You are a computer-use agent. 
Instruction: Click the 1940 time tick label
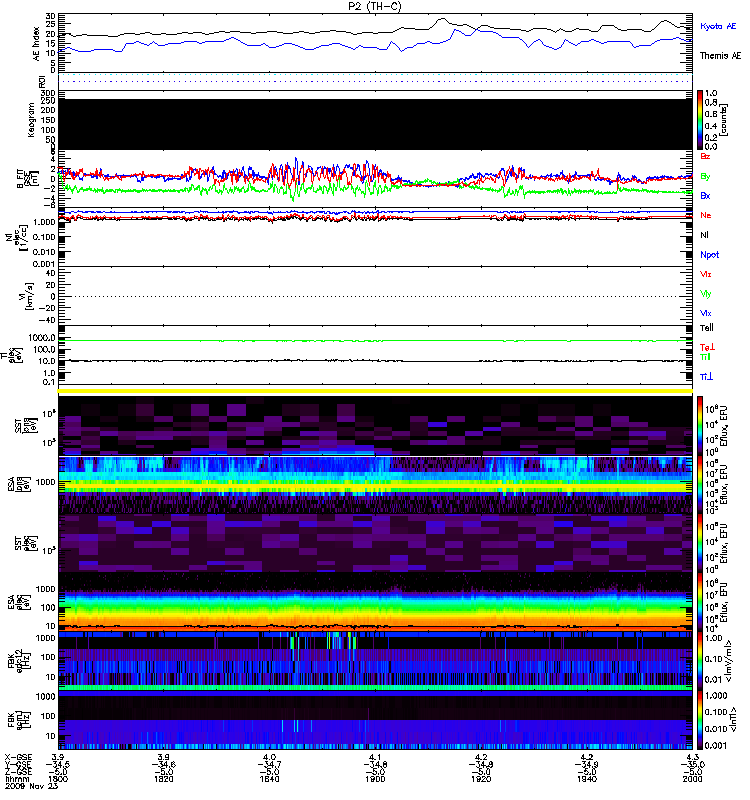pyautogui.click(x=587, y=779)
